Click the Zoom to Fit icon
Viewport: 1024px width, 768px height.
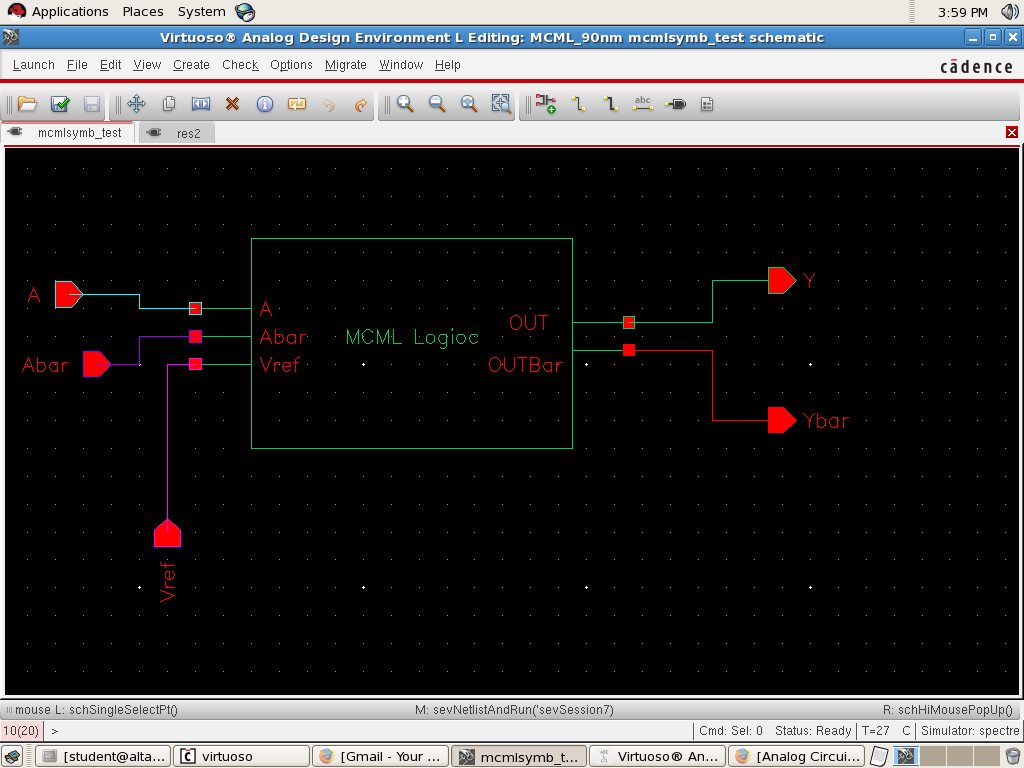tap(469, 104)
